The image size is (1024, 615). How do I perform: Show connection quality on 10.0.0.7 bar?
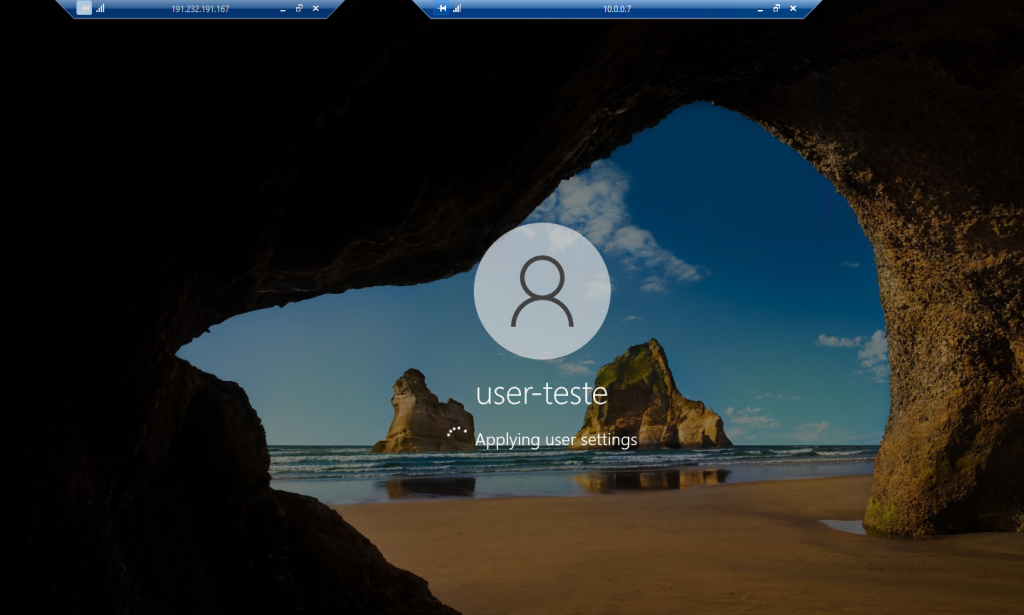[x=457, y=8]
